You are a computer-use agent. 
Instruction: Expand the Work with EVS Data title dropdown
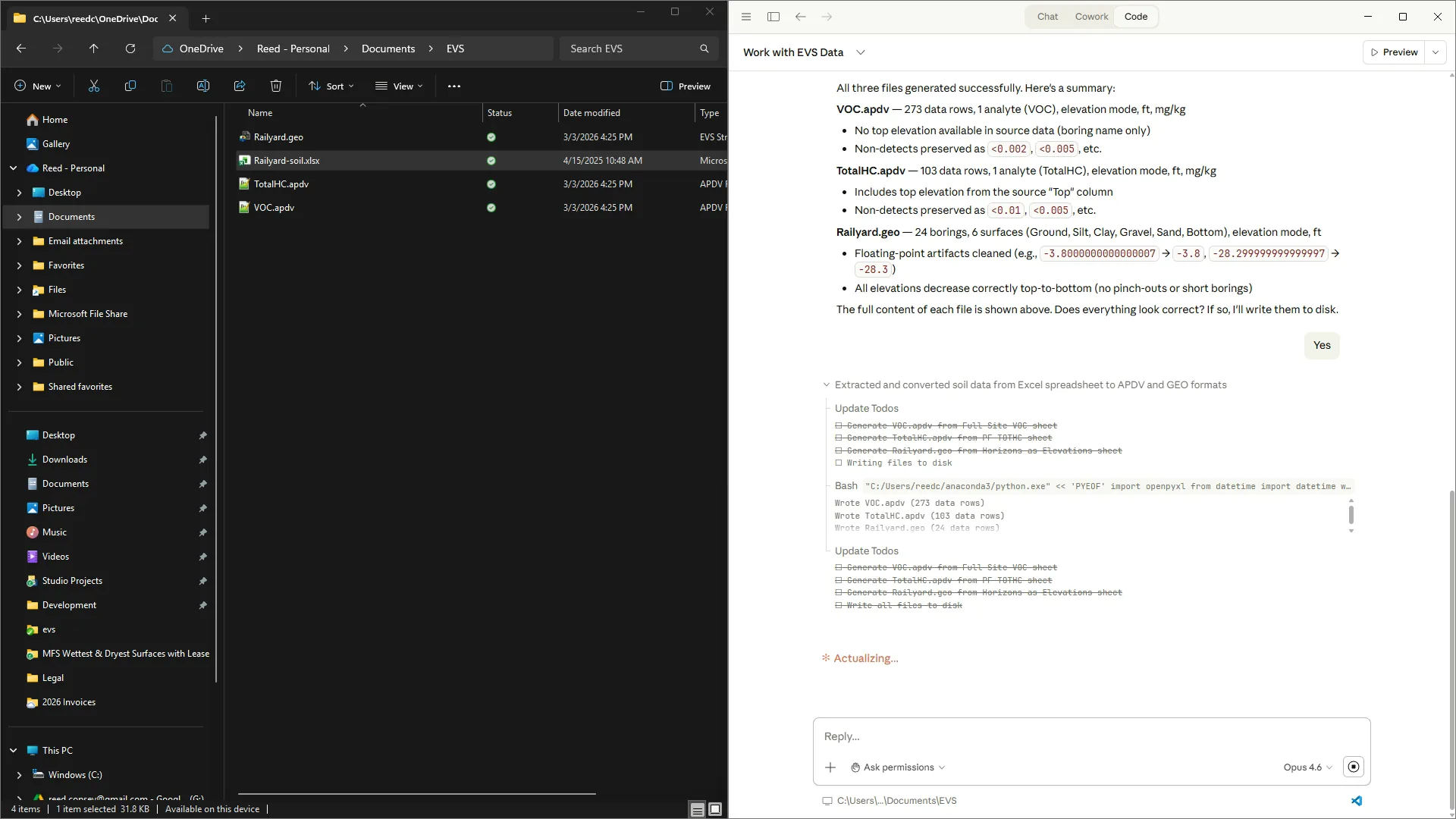pos(861,52)
